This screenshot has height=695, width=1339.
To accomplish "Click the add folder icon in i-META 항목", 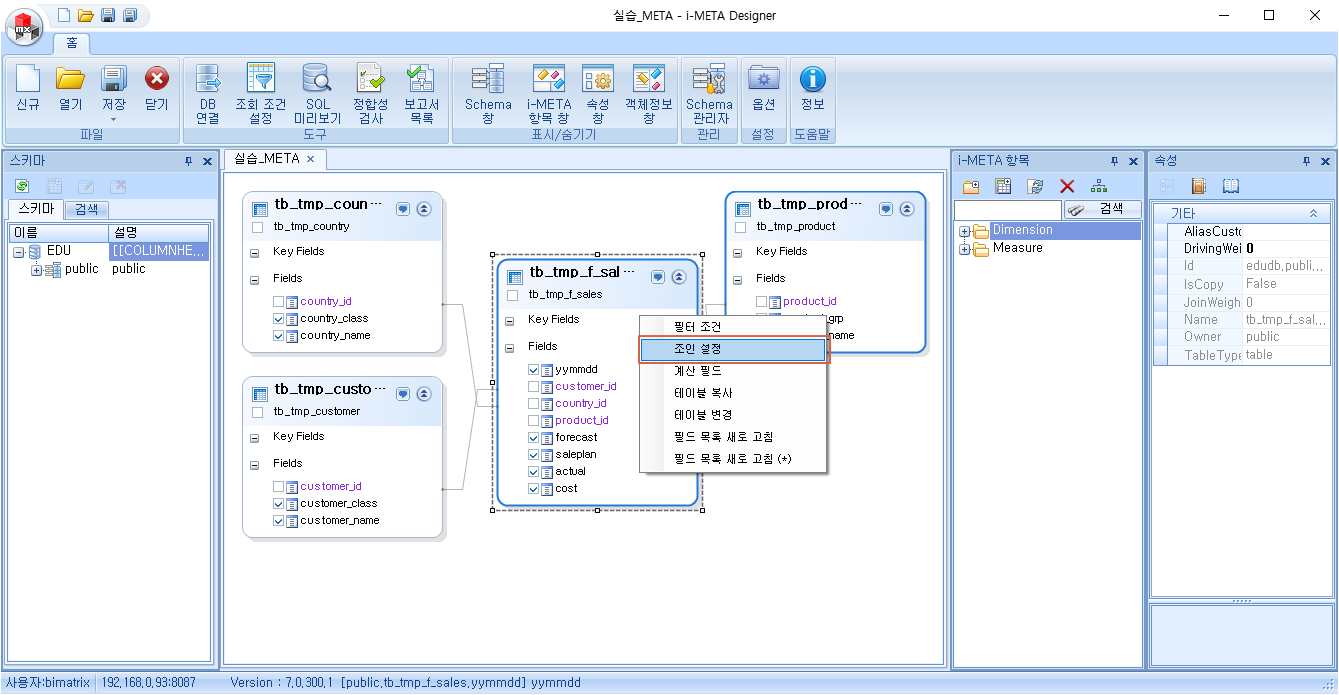I will tap(971, 186).
